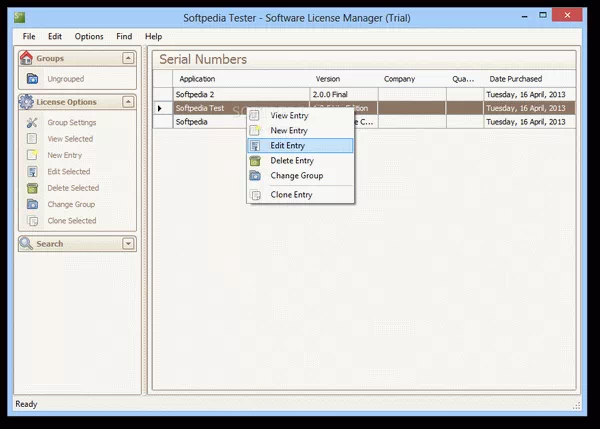Viewport: 600px width, 429px height.
Task: Click the Group Settings wrench icon
Action: pyautogui.click(x=32, y=122)
